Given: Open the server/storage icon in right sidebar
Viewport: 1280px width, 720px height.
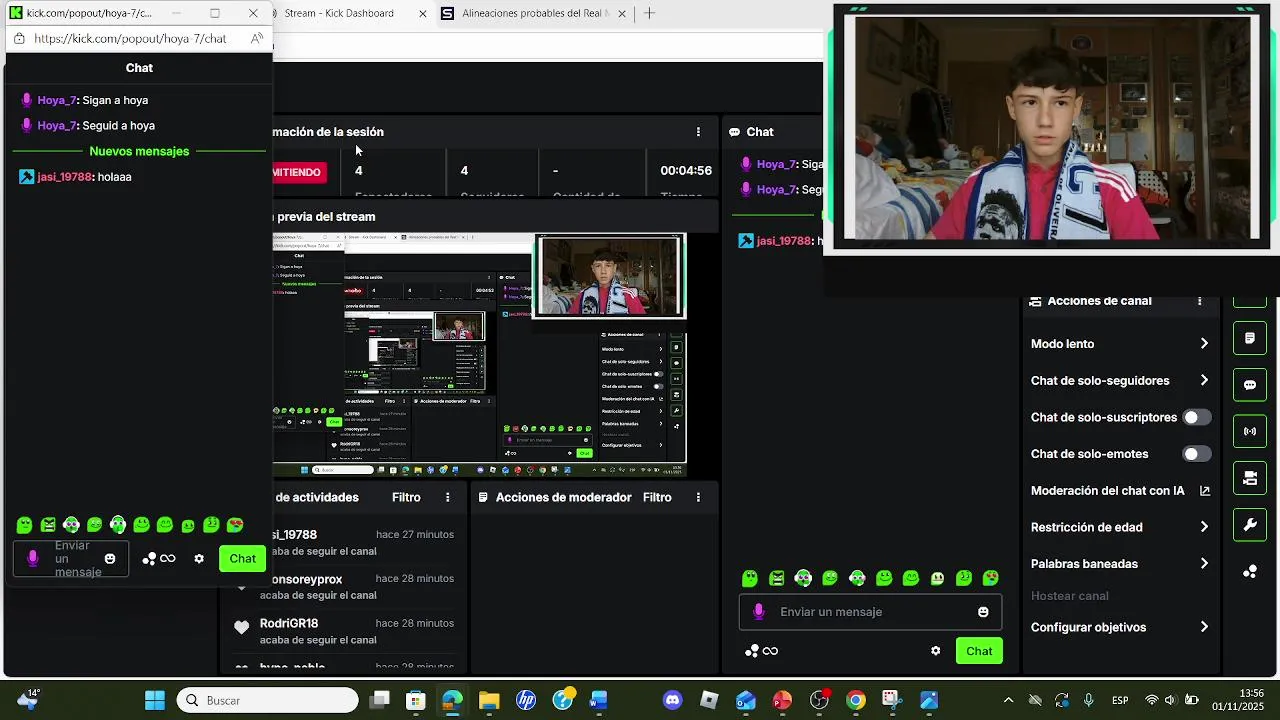Looking at the screenshot, I should coord(1250,479).
